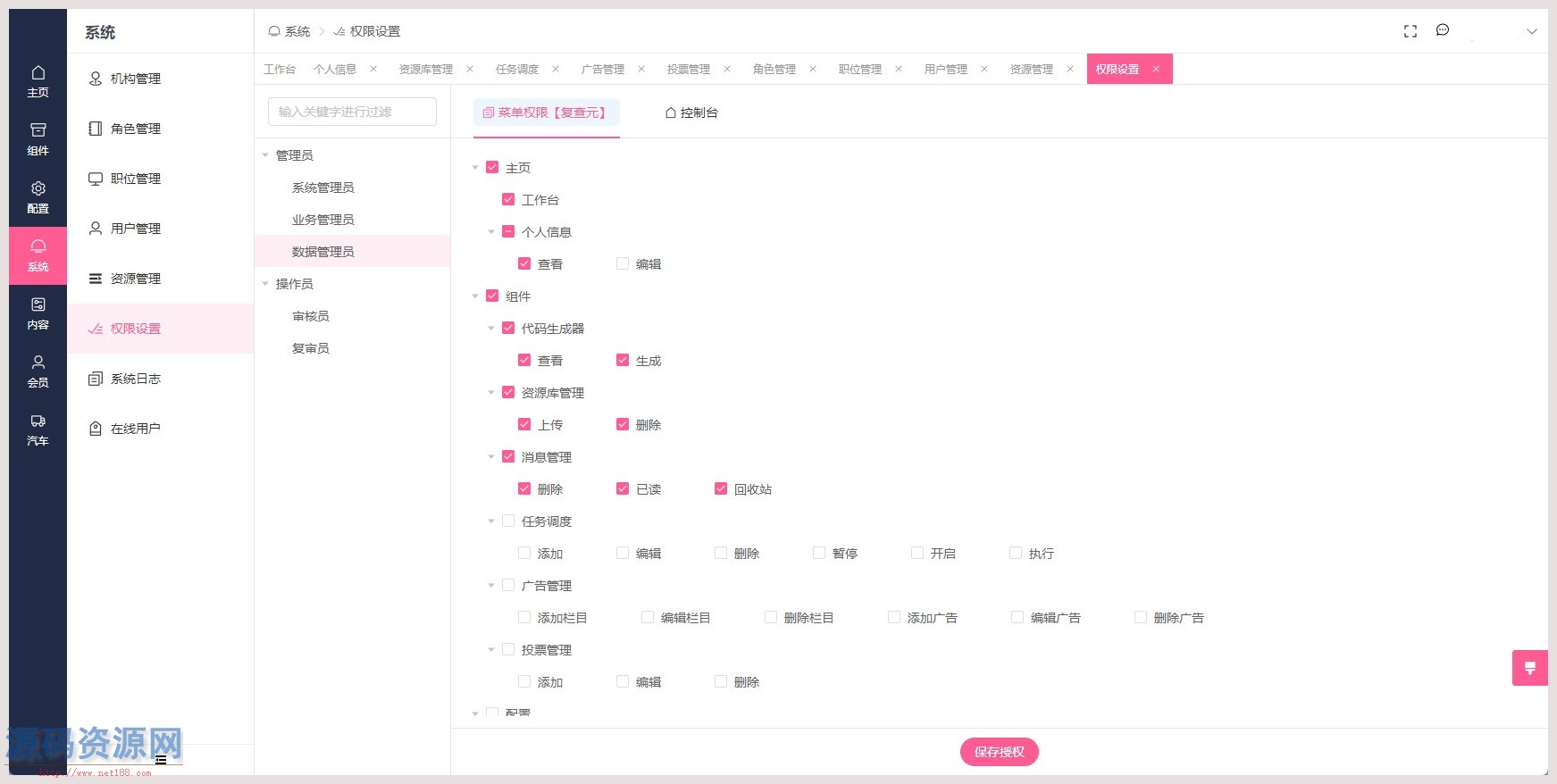Screen dimensions: 1557x784
Task: Collapse the 广告管理 node
Action: pyautogui.click(x=491, y=586)
